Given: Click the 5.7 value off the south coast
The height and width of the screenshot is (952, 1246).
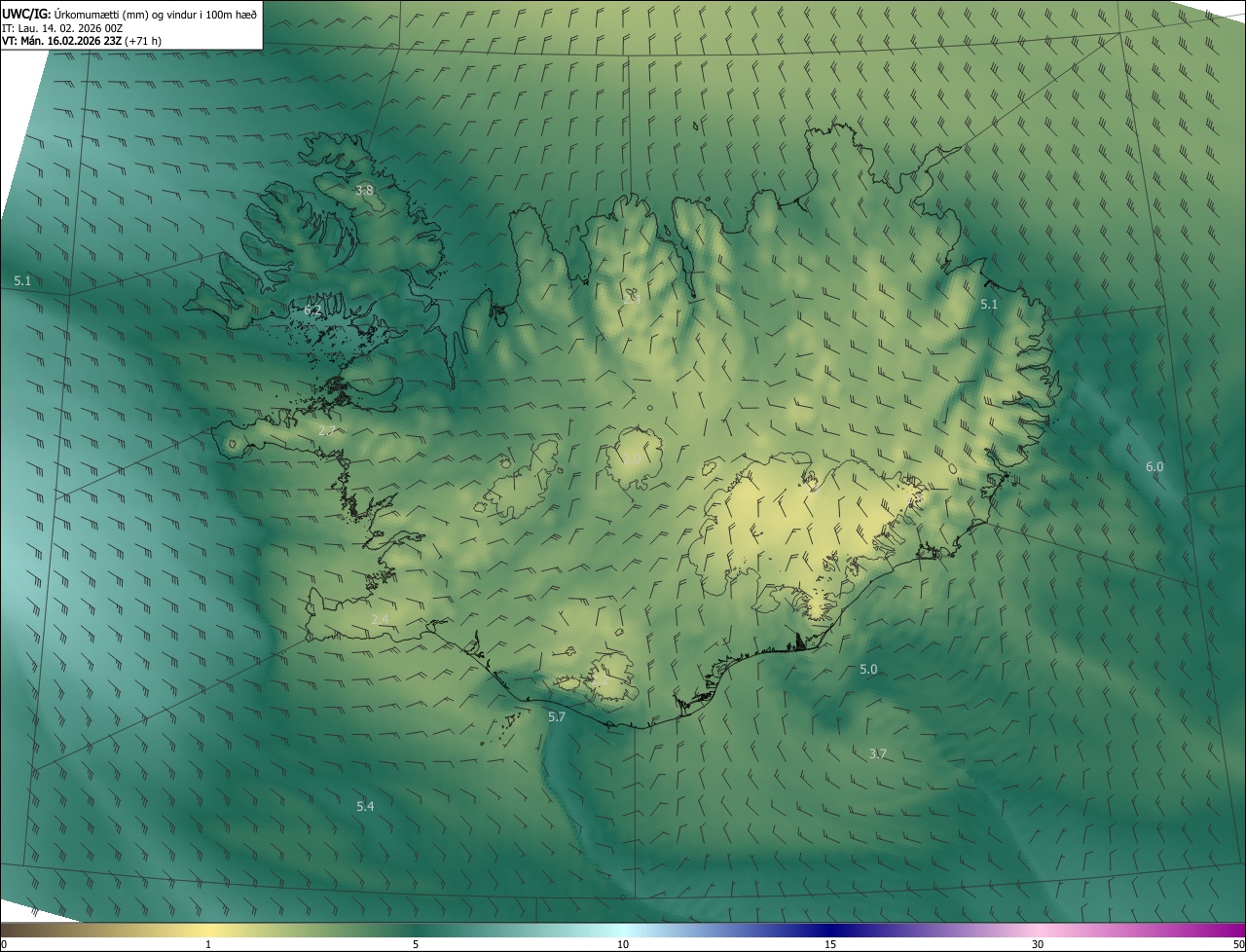Looking at the screenshot, I should coord(557,717).
